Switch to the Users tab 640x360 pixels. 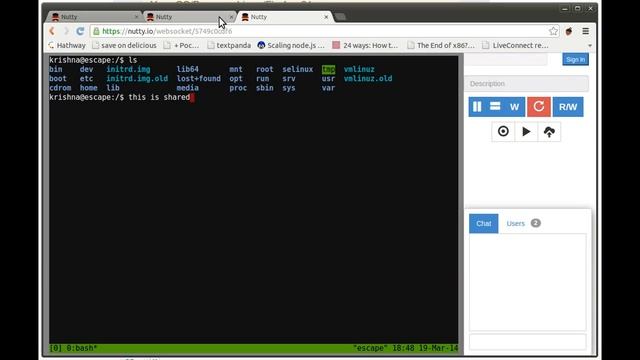[516, 224]
